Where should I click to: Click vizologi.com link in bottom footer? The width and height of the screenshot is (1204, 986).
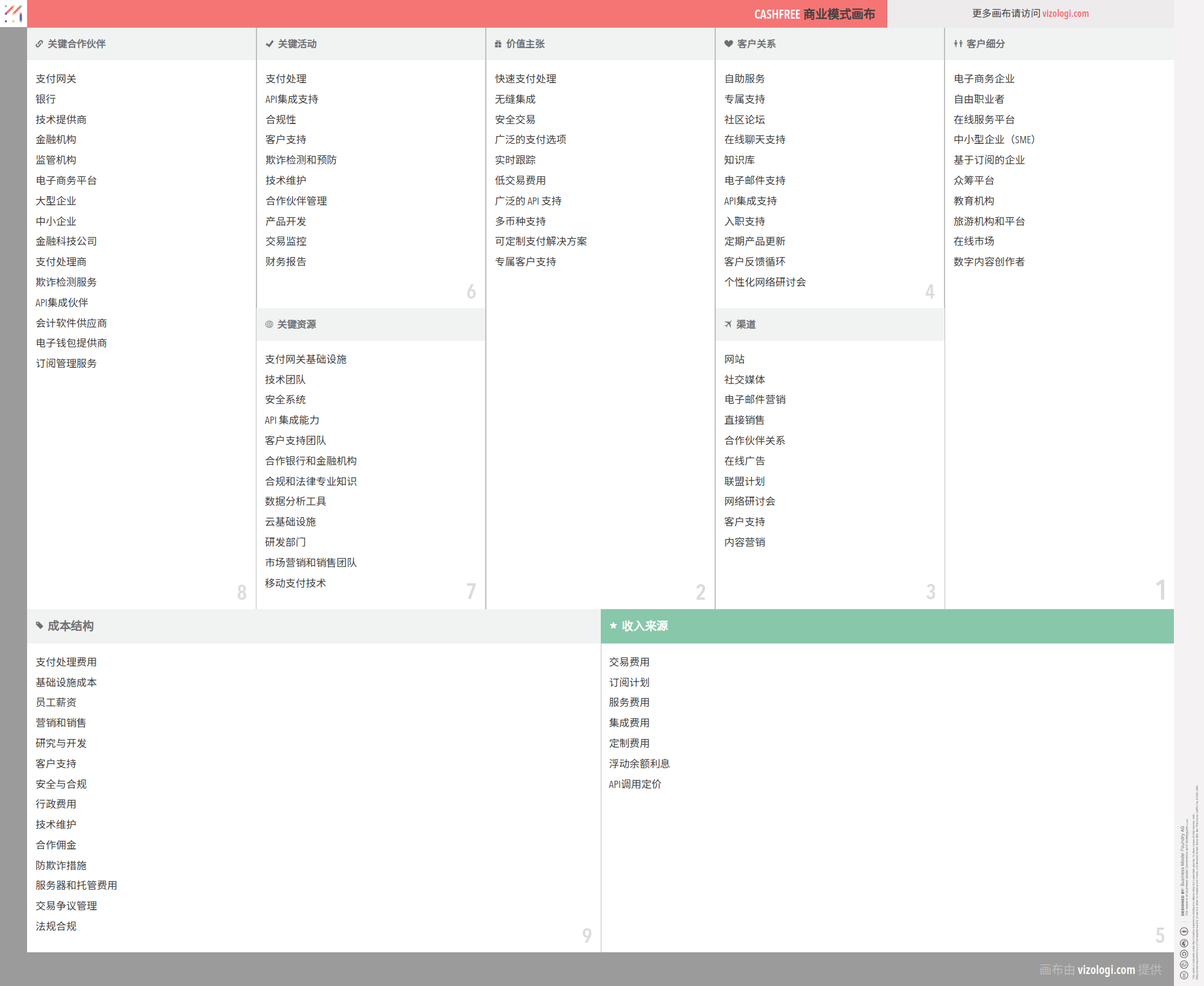[1106, 969]
